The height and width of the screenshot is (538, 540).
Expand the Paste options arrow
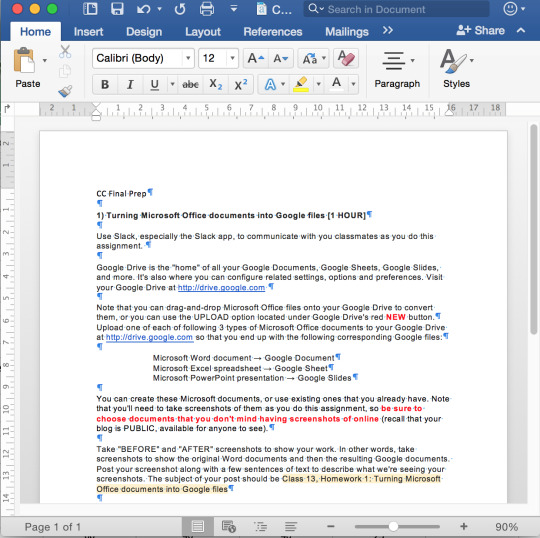pyautogui.click(x=45, y=61)
